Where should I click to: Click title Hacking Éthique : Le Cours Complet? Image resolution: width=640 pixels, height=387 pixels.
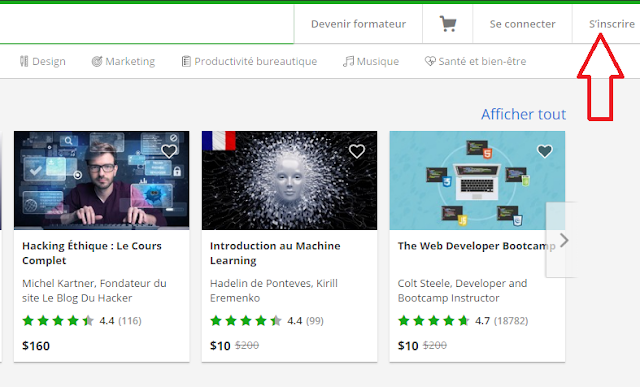(92, 253)
